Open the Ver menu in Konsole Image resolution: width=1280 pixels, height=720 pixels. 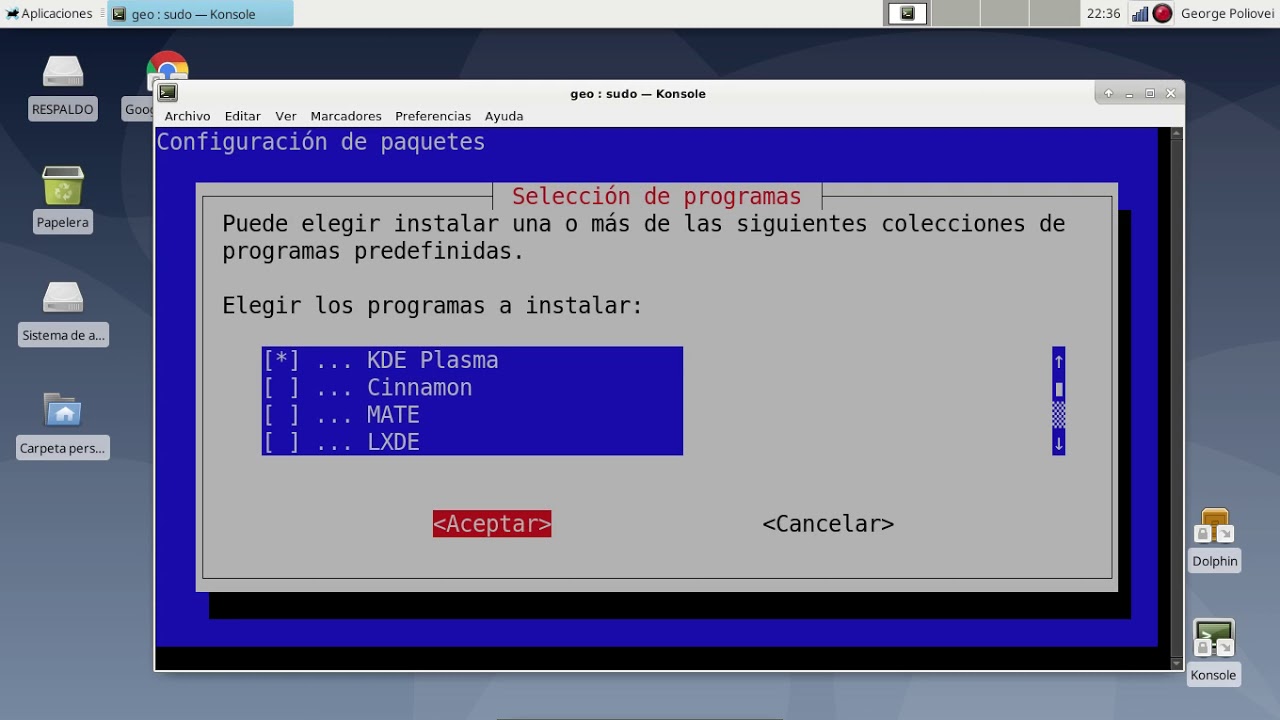(x=286, y=116)
